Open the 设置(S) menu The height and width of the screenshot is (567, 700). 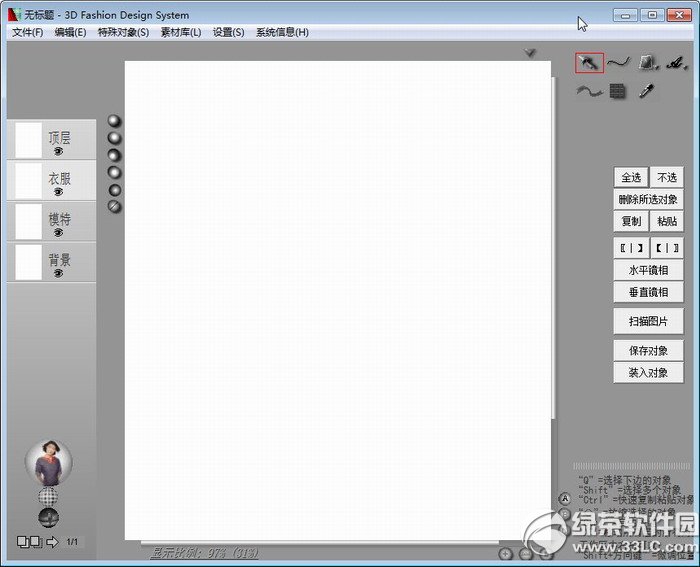pos(229,33)
